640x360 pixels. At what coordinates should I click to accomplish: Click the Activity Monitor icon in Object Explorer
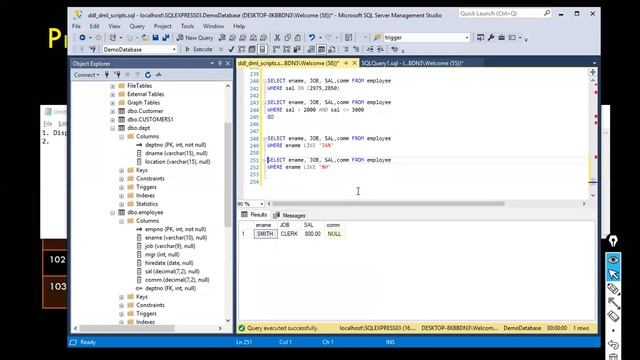[158, 75]
